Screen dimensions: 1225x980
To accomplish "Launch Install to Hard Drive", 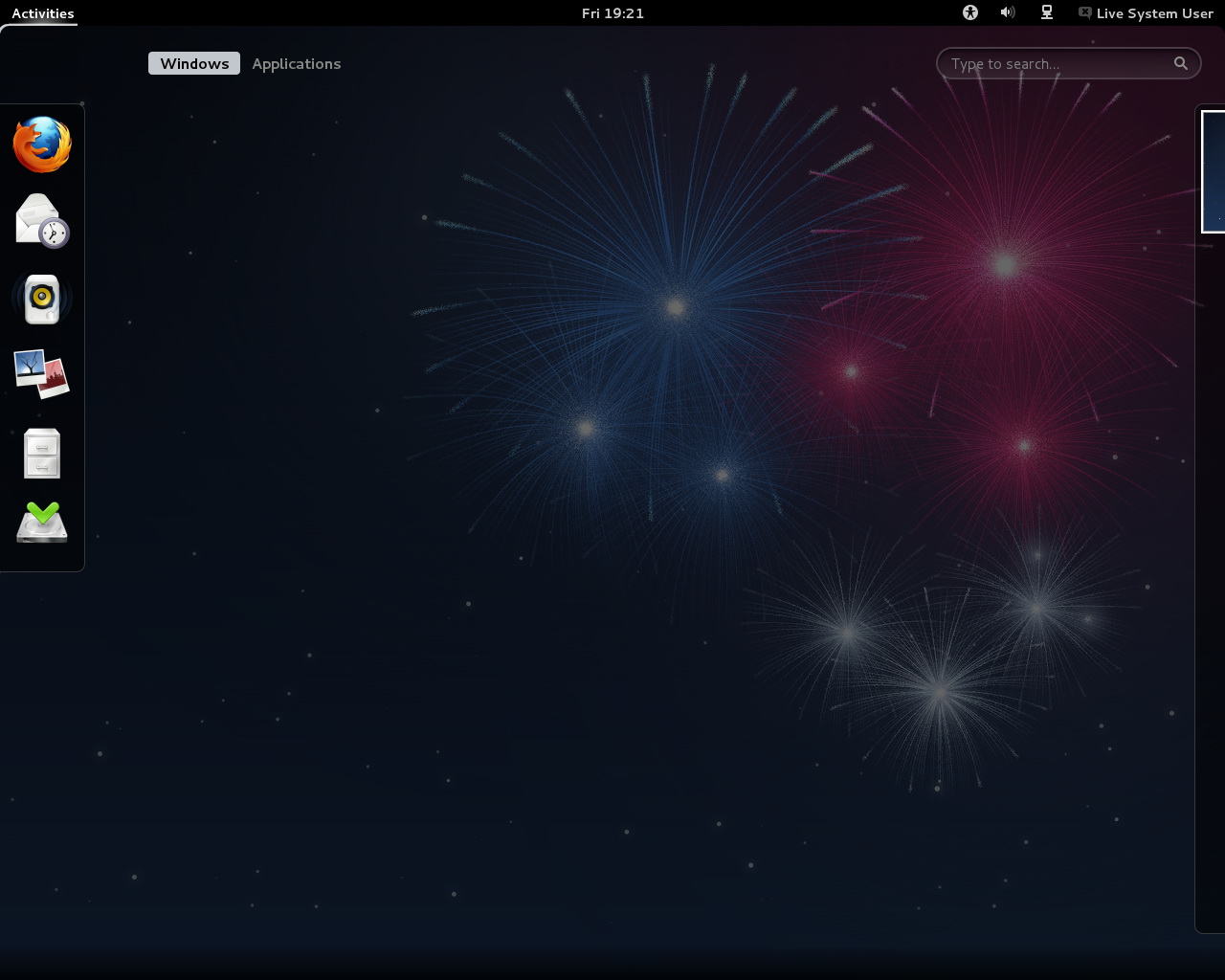I will [x=41, y=522].
